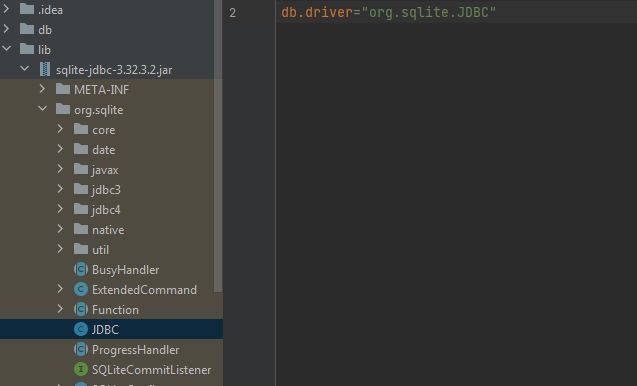The width and height of the screenshot is (637, 386).
Task: Click the project tree vertical scrollbar thumb
Action: [218, 146]
